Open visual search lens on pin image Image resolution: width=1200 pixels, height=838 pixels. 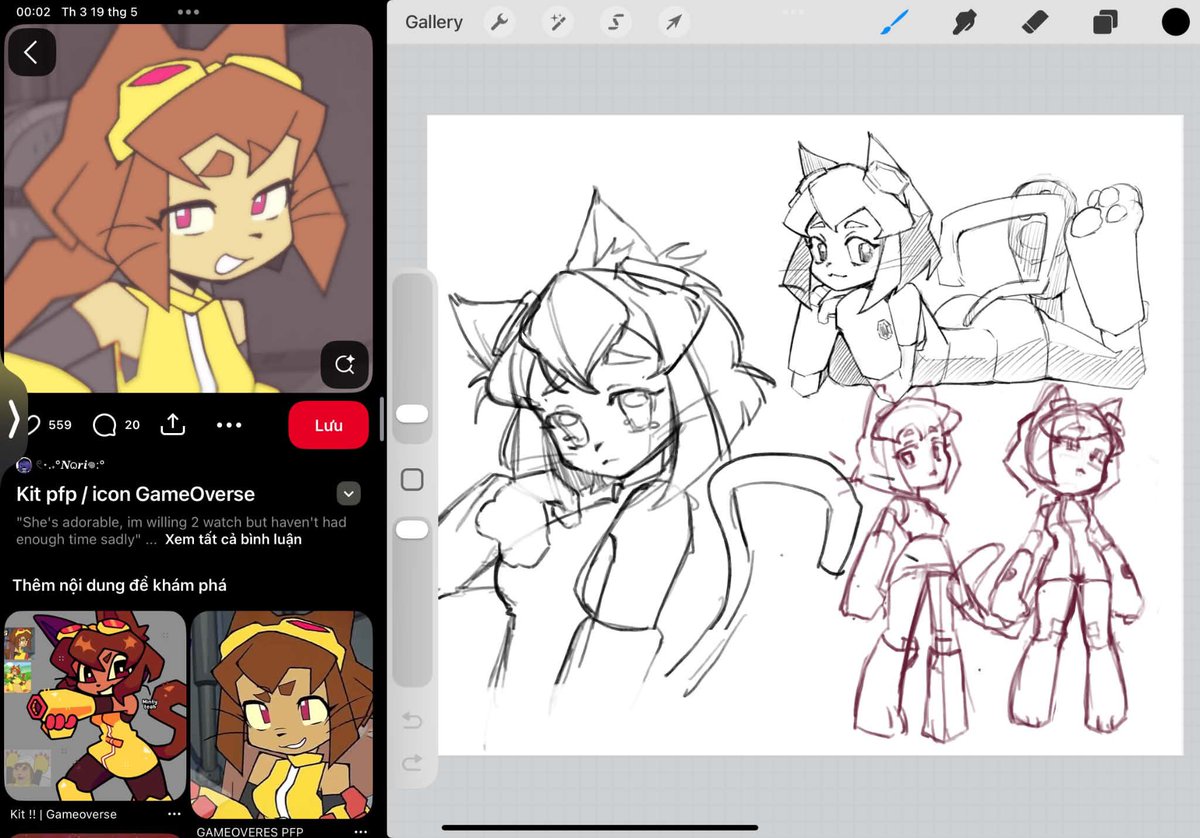345,365
